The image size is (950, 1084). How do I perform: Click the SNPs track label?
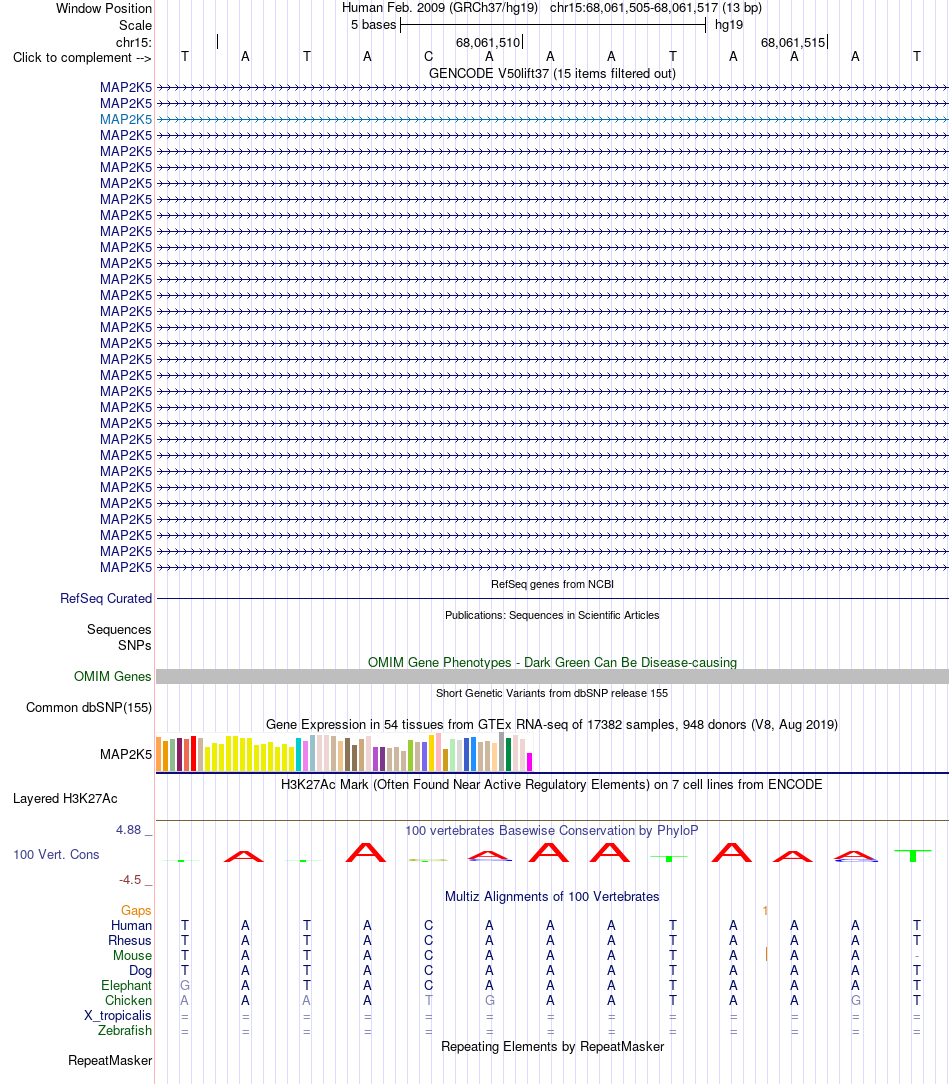pos(135,645)
